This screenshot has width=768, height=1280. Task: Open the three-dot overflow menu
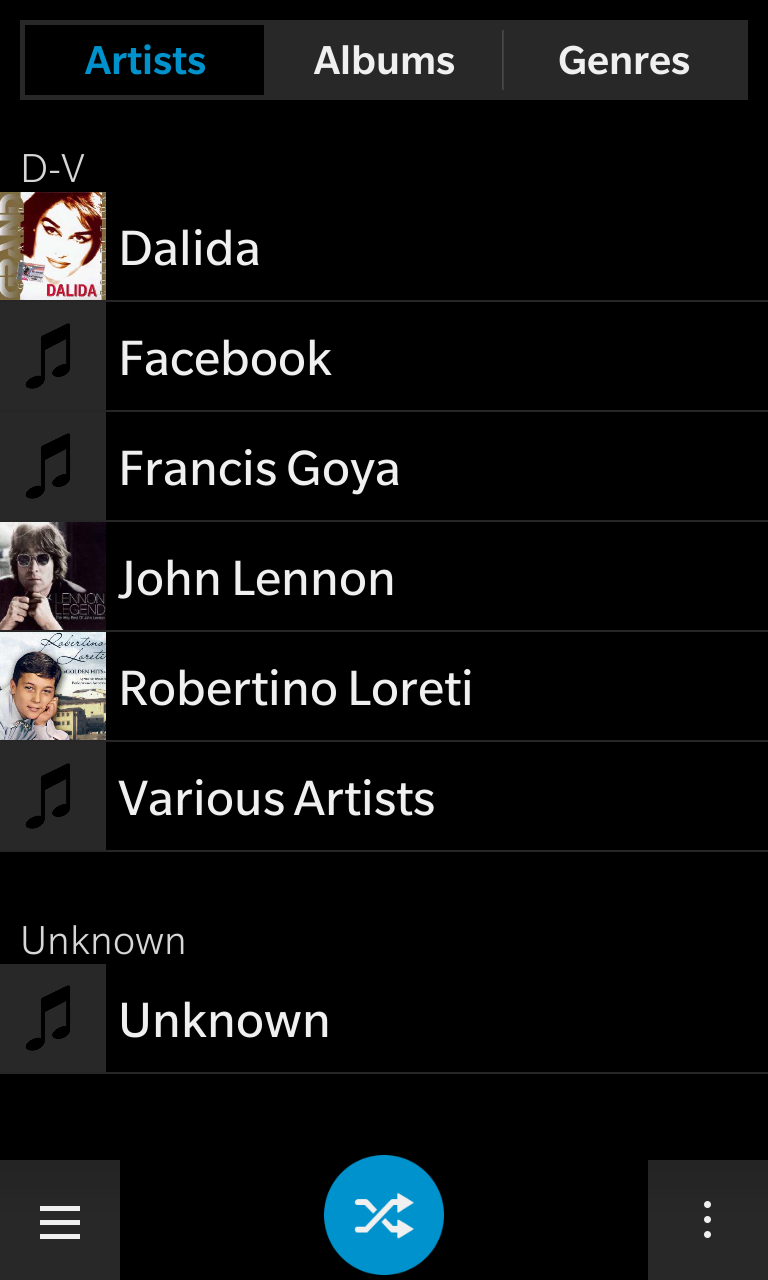pos(707,1220)
